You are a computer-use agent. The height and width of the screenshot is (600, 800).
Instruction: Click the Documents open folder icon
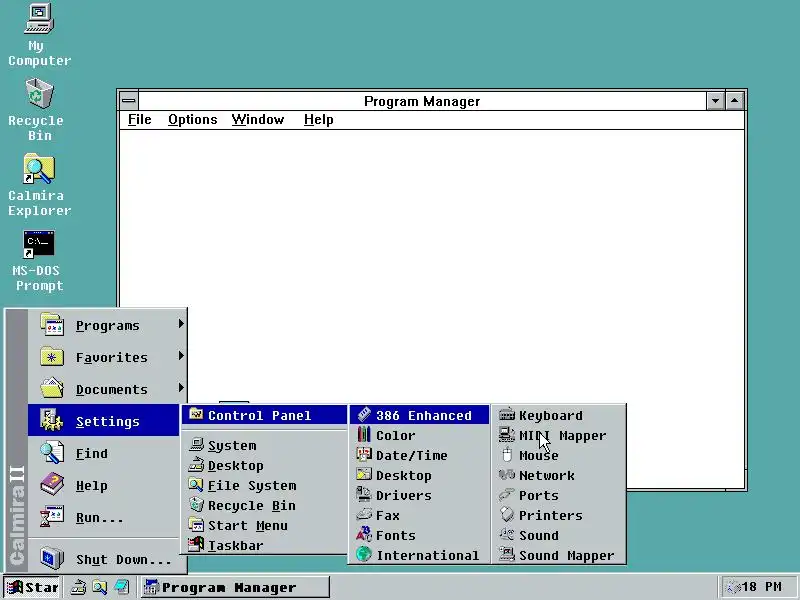click(x=52, y=388)
